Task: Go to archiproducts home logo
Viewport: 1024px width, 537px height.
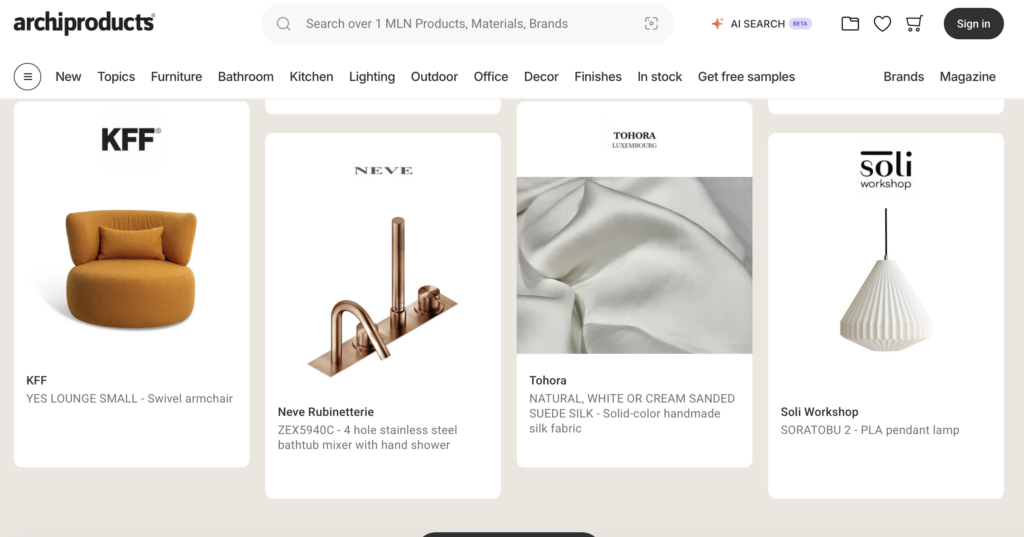Action: point(84,23)
